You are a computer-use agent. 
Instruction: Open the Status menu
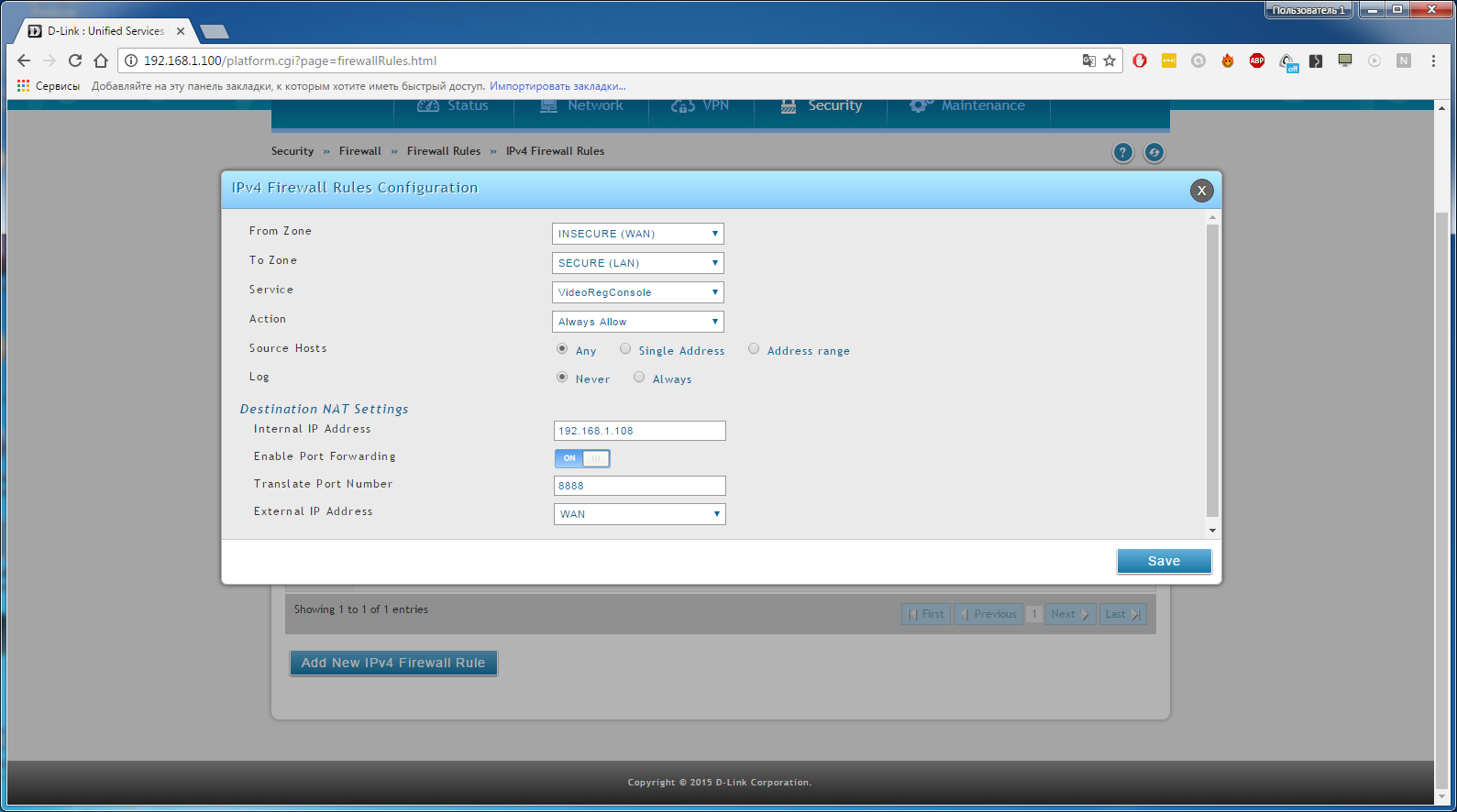[x=453, y=106]
